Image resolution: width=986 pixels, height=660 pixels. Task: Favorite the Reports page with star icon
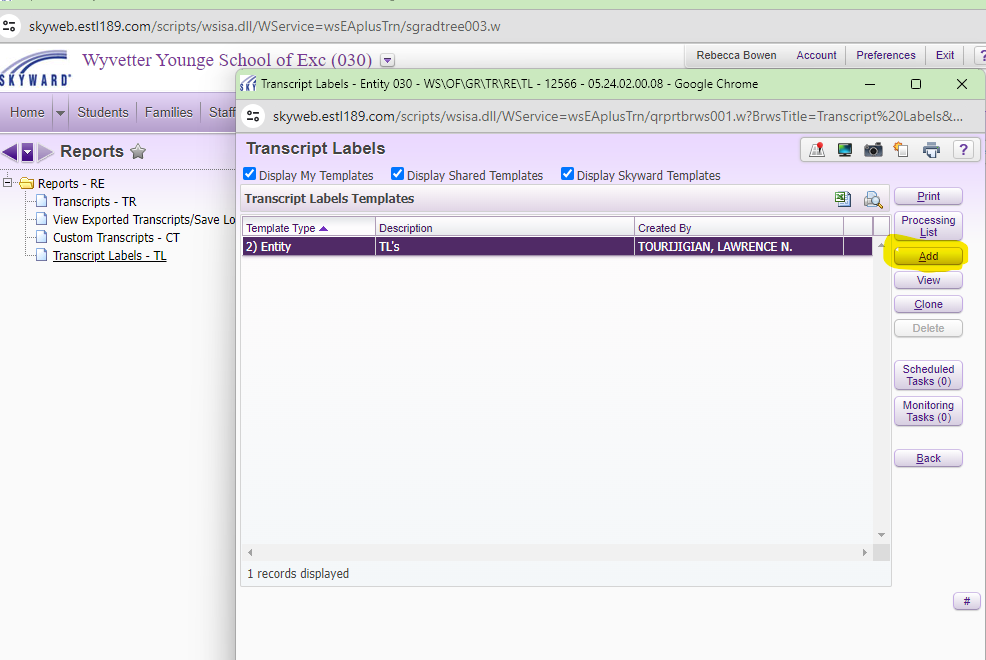pyautogui.click(x=138, y=152)
